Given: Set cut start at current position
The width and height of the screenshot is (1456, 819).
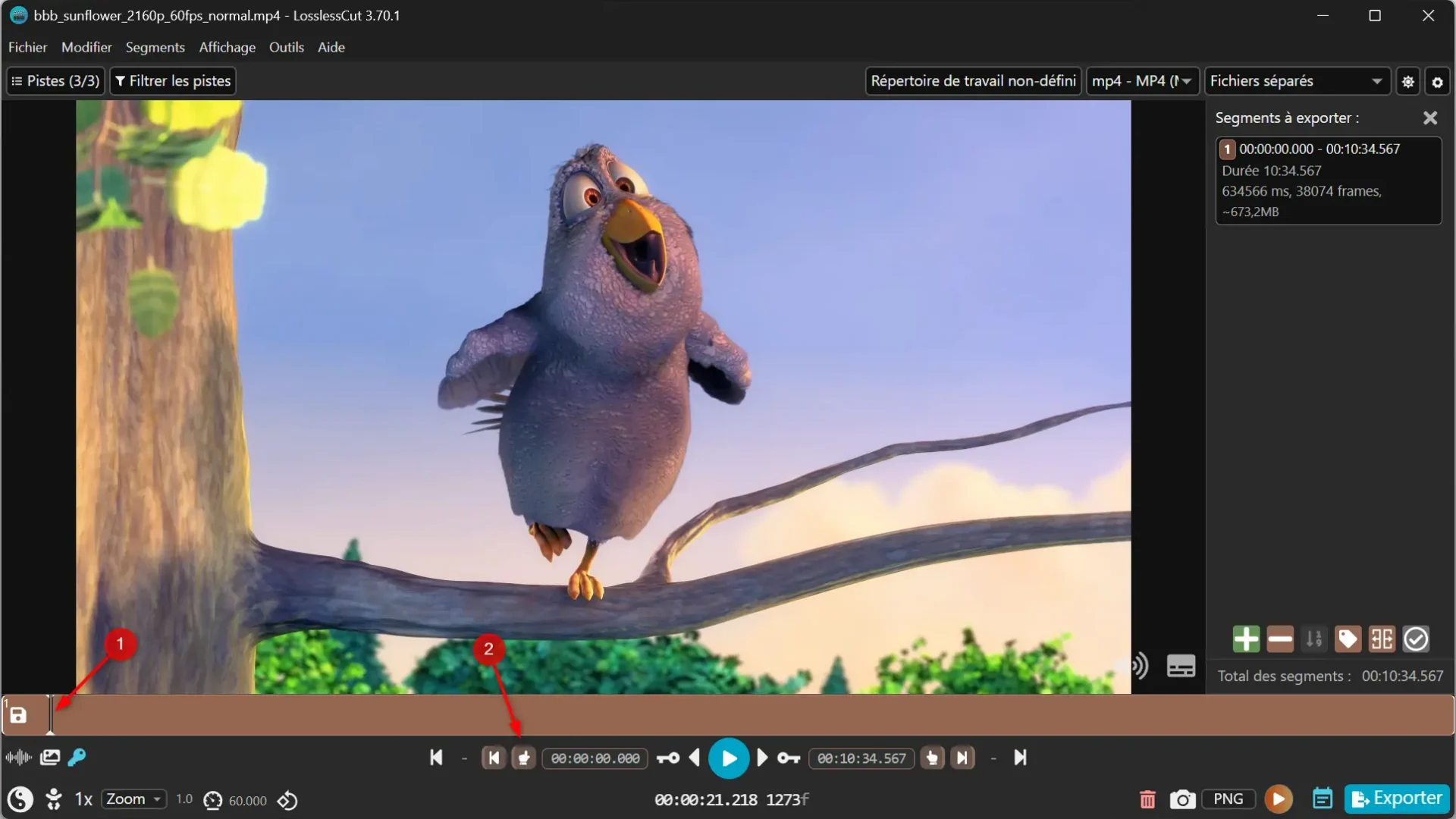Looking at the screenshot, I should tap(524, 758).
